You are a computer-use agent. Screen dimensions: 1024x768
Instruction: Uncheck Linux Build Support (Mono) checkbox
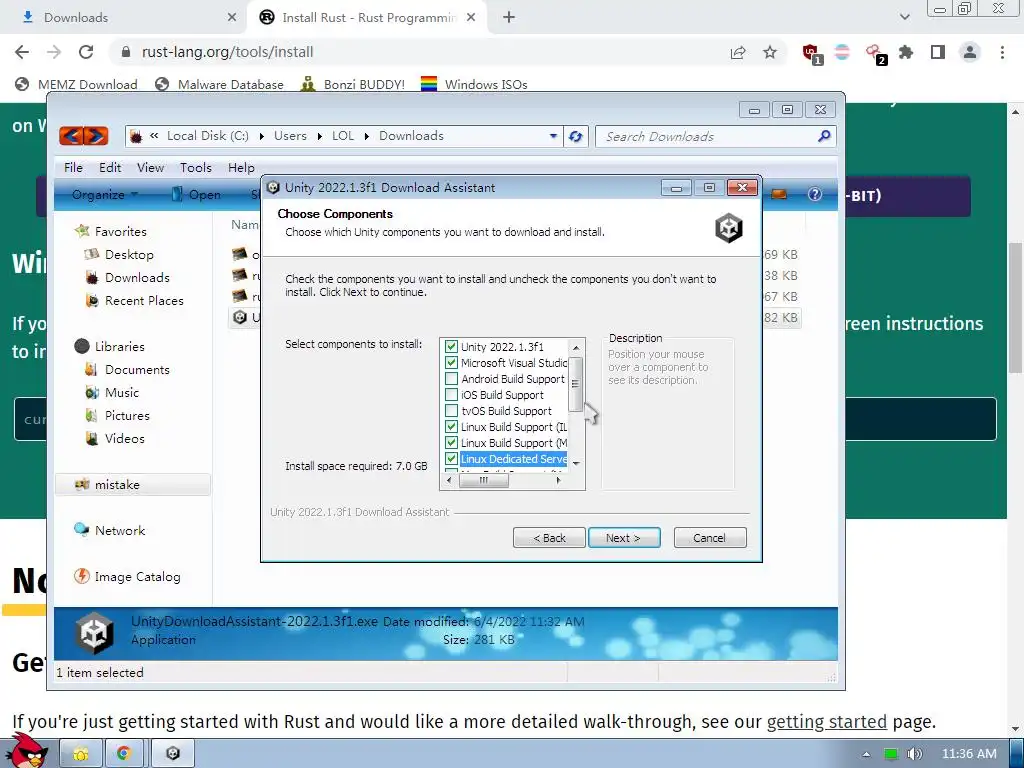pyautogui.click(x=451, y=443)
